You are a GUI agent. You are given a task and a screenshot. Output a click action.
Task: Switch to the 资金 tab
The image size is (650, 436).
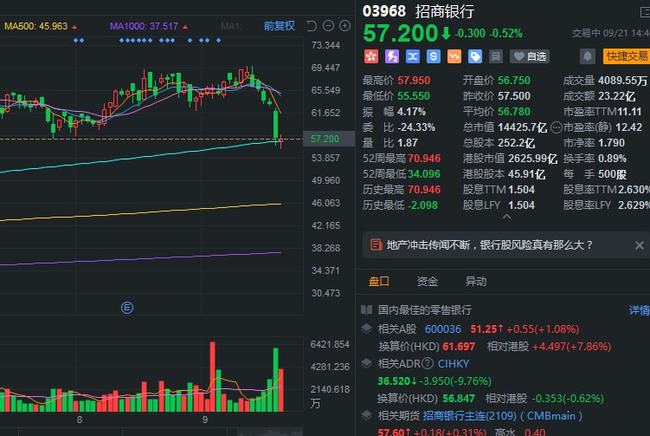click(427, 281)
